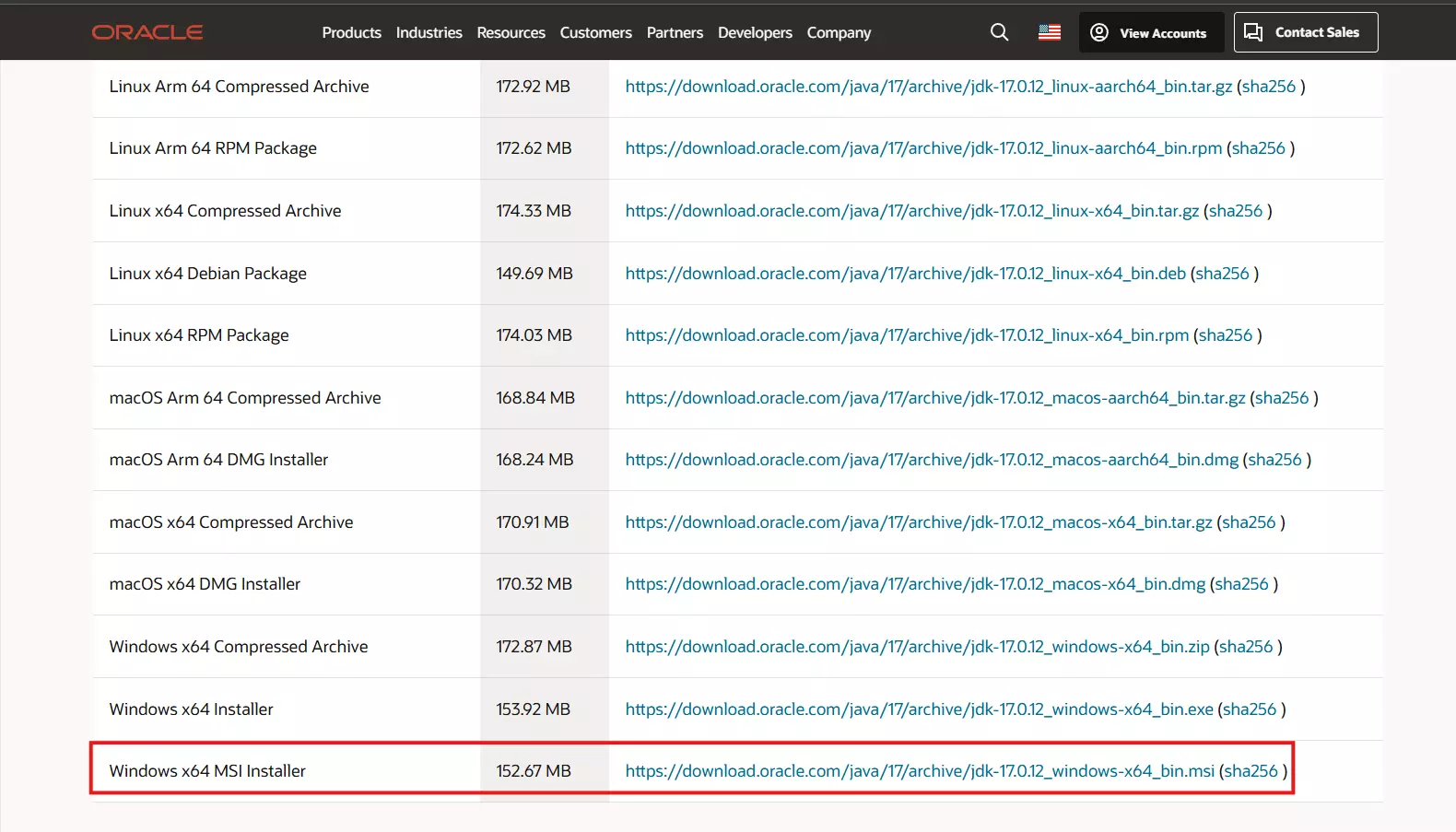Select the 'macOS x64 Compressed Archive' label

(x=231, y=522)
